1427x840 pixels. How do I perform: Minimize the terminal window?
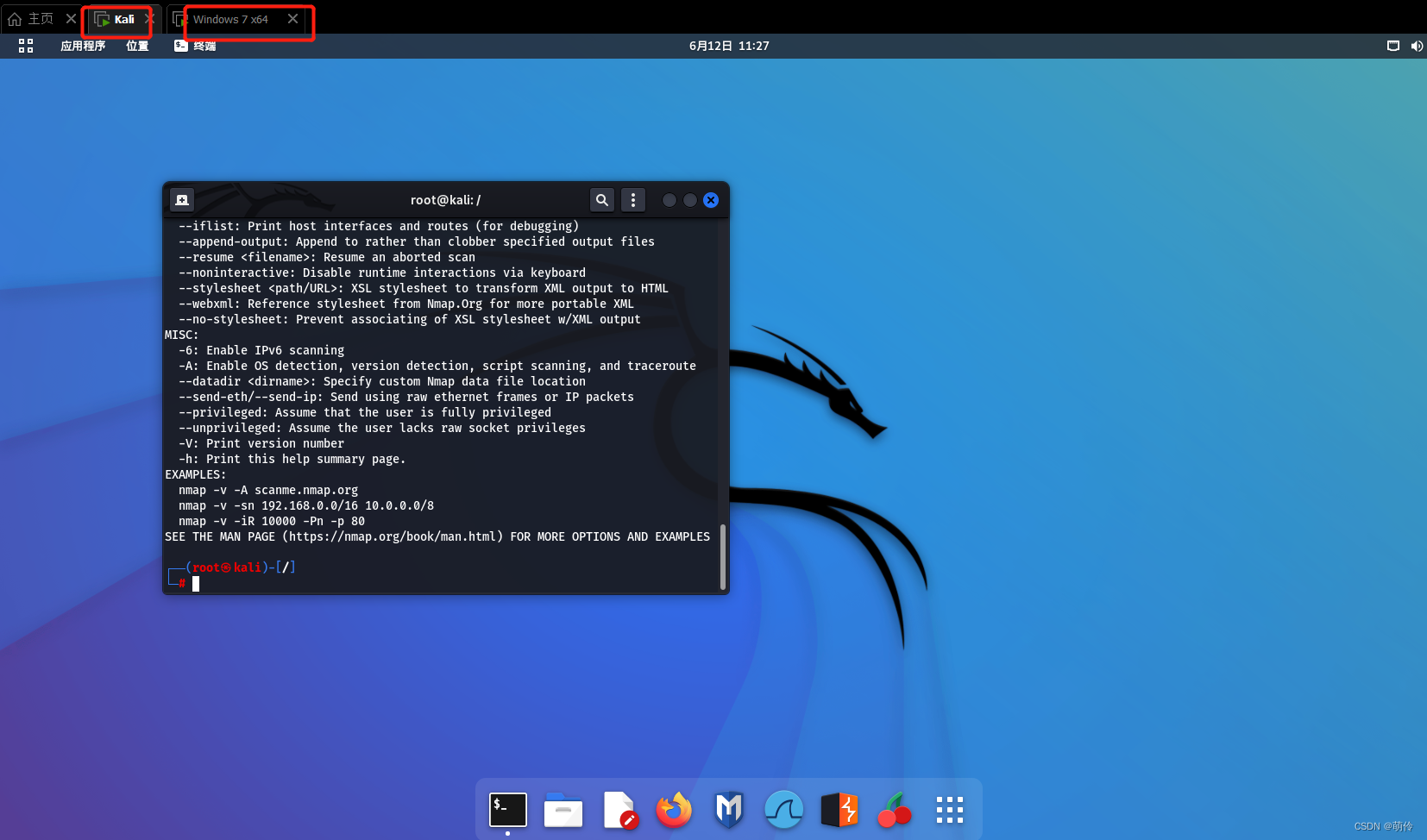pyautogui.click(x=669, y=200)
